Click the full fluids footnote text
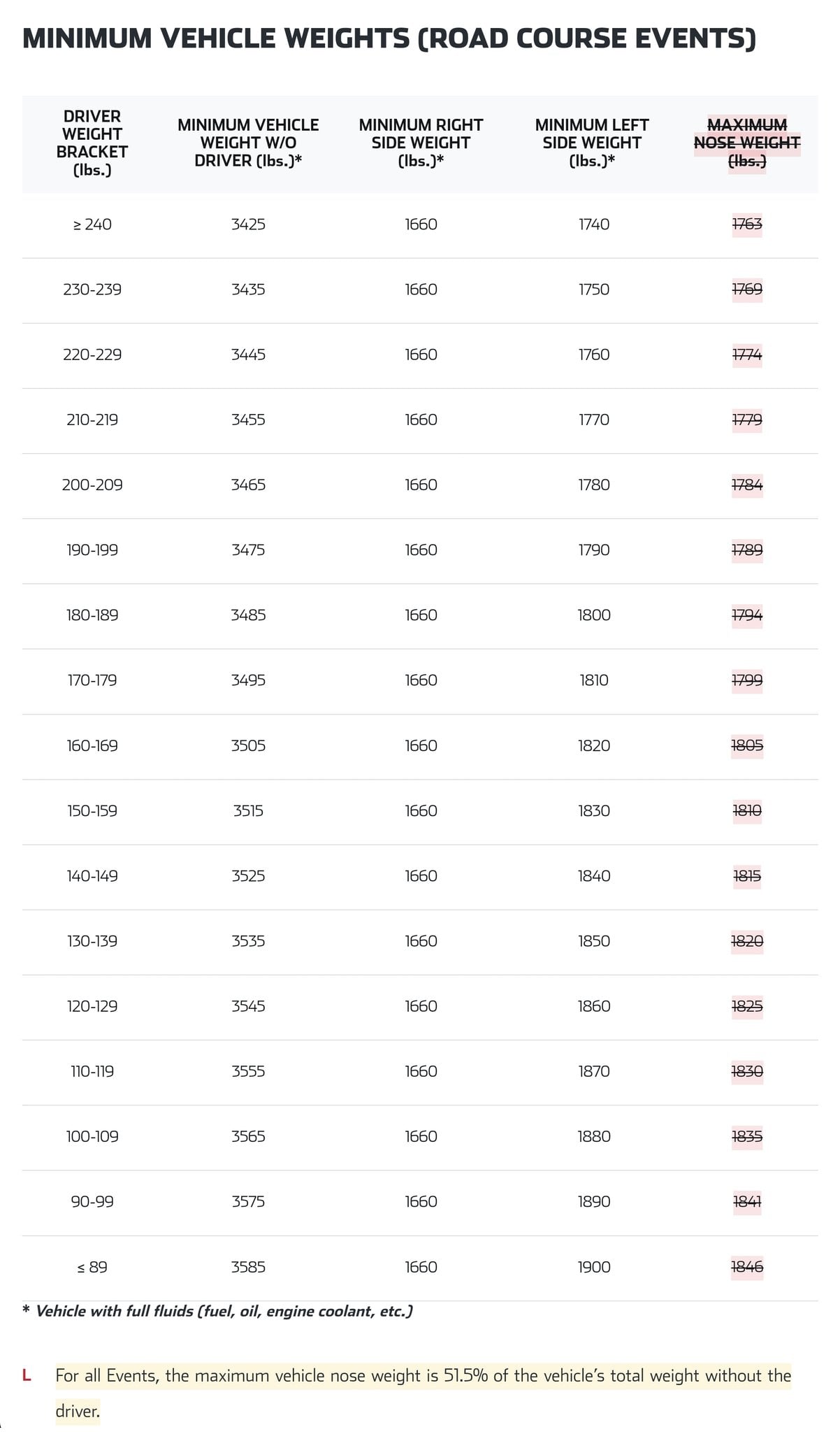The height and width of the screenshot is (1432, 840). (224, 1311)
